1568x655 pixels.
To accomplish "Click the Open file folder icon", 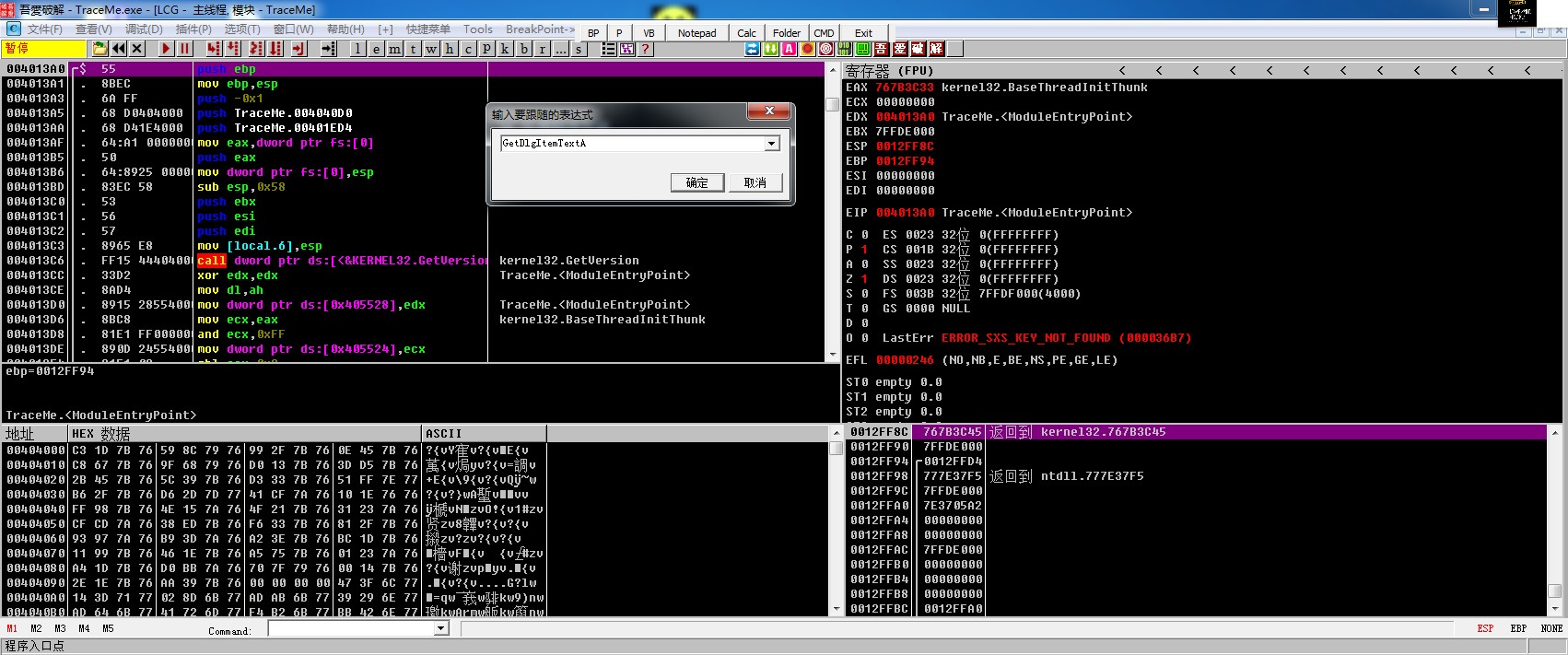I will 99,49.
